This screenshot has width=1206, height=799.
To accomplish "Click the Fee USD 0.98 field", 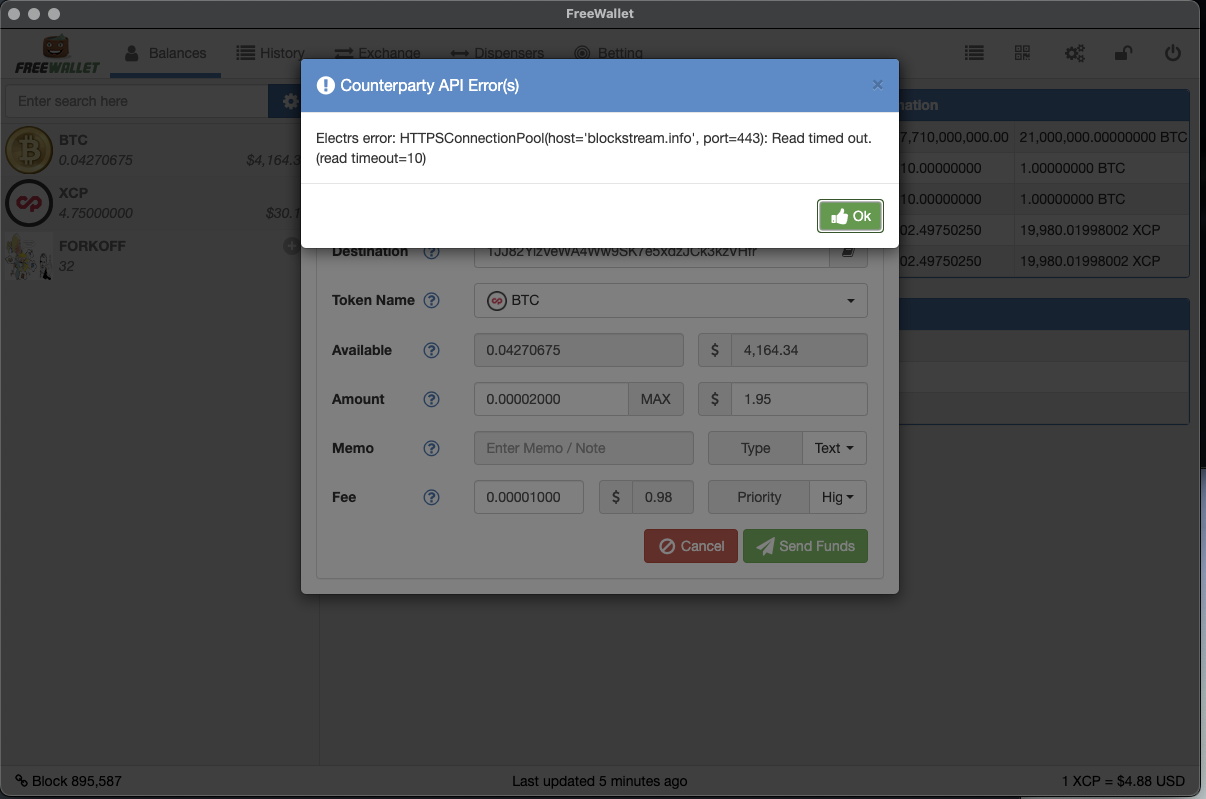I will pyautogui.click(x=663, y=497).
